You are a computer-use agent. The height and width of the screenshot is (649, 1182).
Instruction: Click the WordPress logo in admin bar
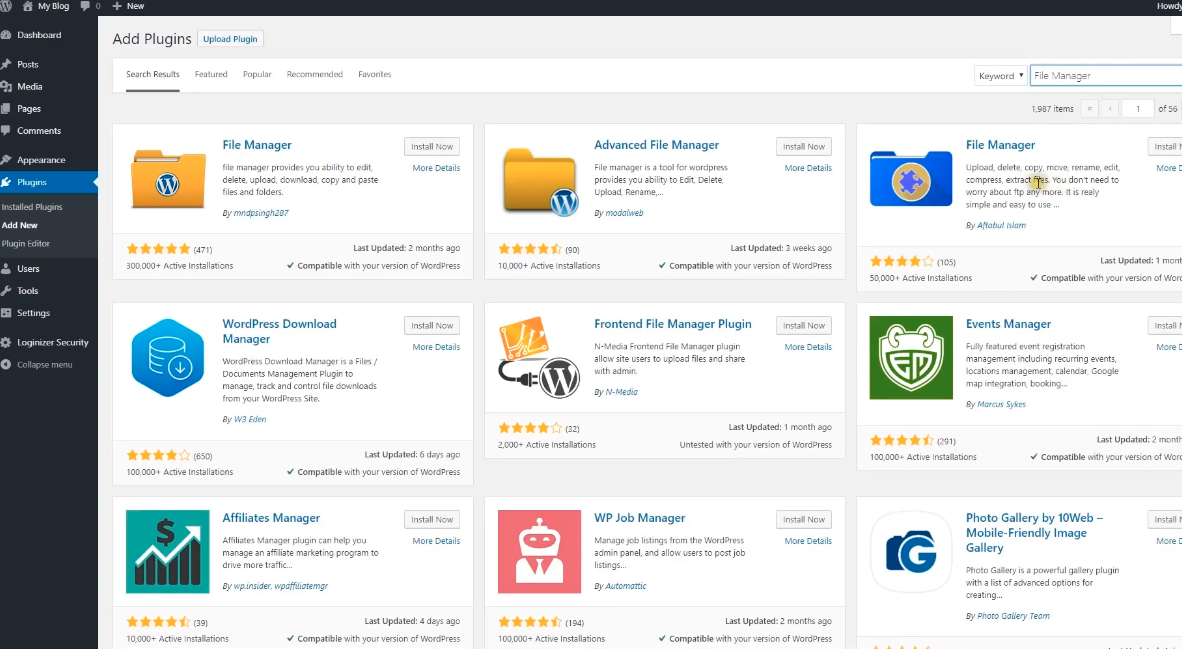pyautogui.click(x=6, y=6)
